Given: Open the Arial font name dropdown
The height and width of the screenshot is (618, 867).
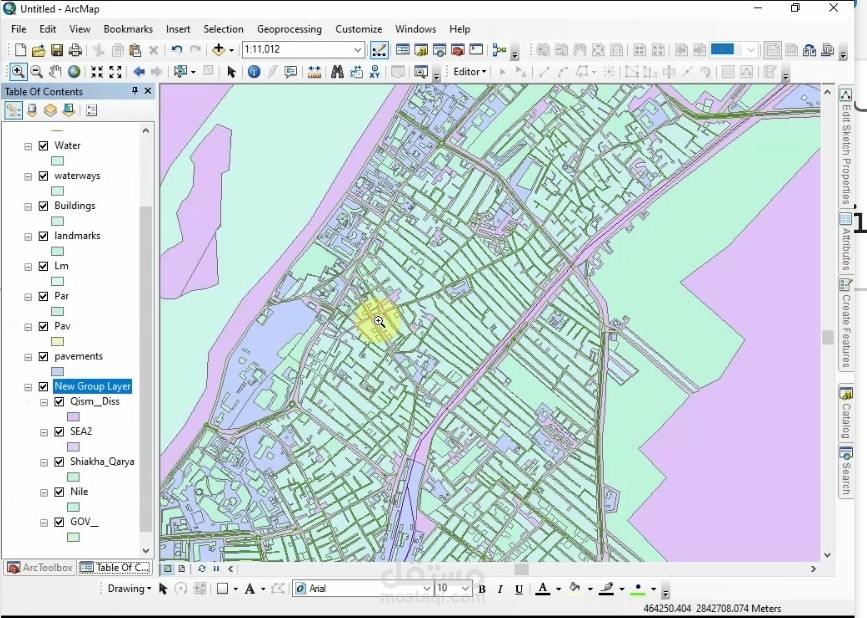Looking at the screenshot, I should pos(426,588).
